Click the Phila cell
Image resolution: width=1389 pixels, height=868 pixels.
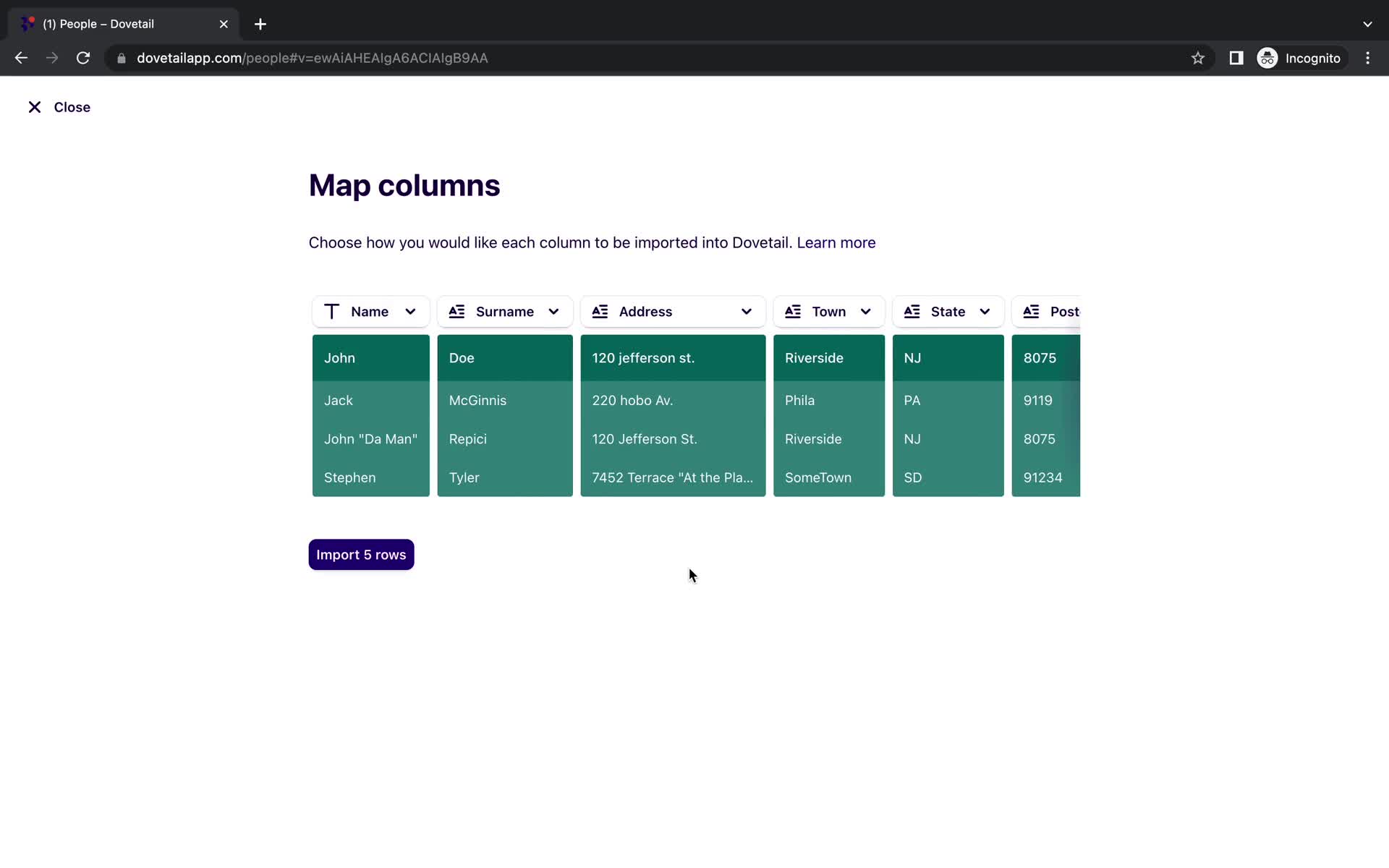pyautogui.click(x=829, y=401)
